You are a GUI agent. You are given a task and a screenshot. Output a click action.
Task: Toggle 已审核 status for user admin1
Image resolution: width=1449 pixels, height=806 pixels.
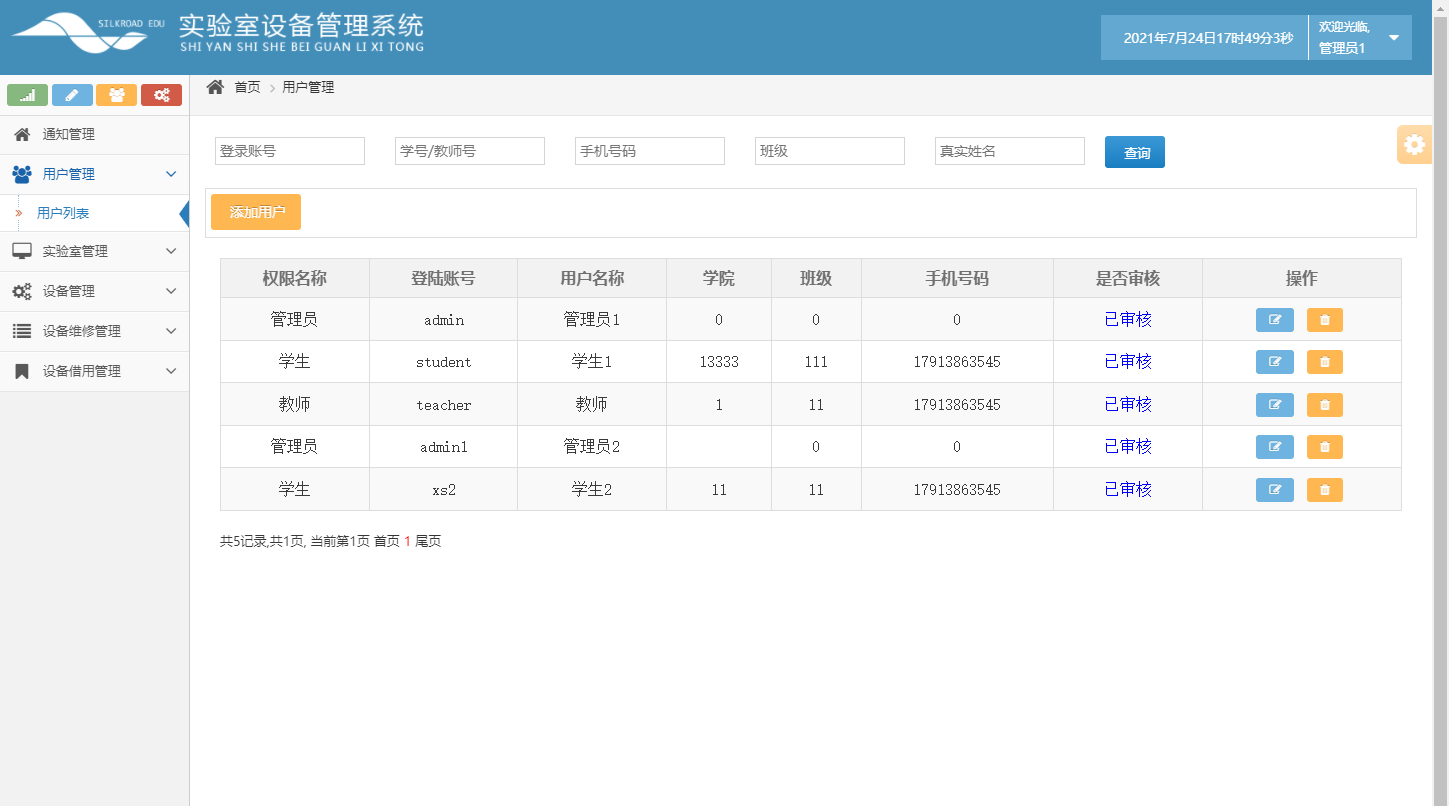1127,446
